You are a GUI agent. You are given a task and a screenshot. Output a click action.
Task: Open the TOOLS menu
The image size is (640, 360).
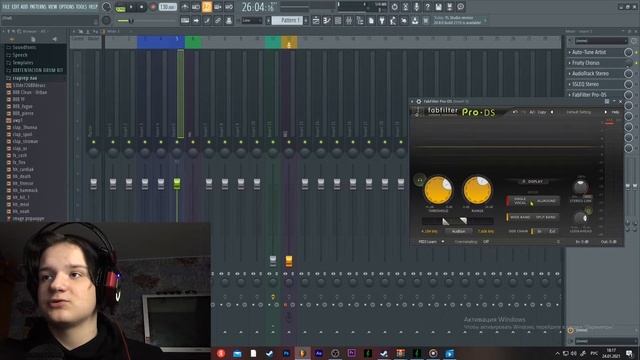81,7
